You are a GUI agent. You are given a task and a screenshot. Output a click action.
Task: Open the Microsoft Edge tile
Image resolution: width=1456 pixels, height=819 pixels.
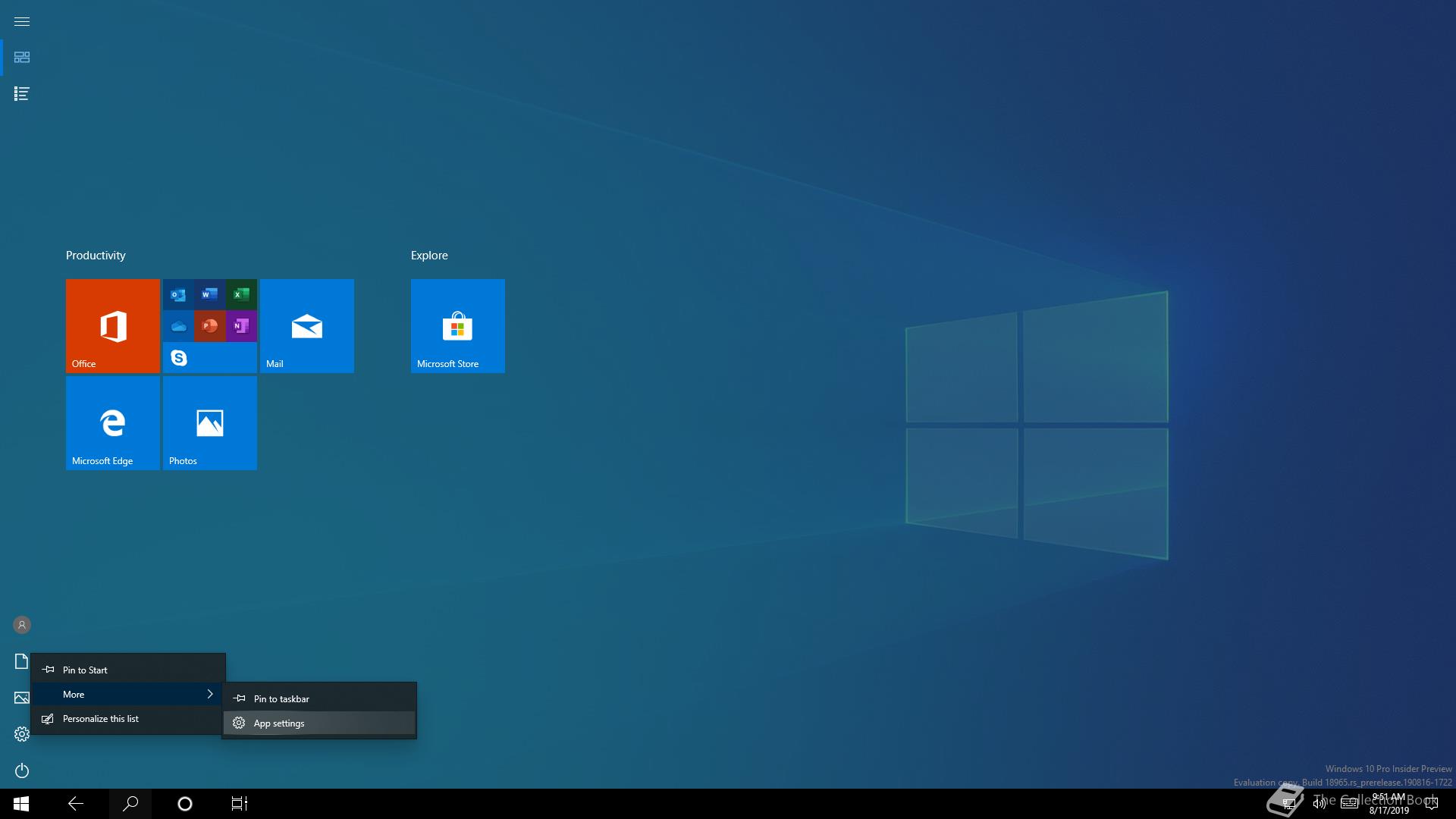point(113,423)
